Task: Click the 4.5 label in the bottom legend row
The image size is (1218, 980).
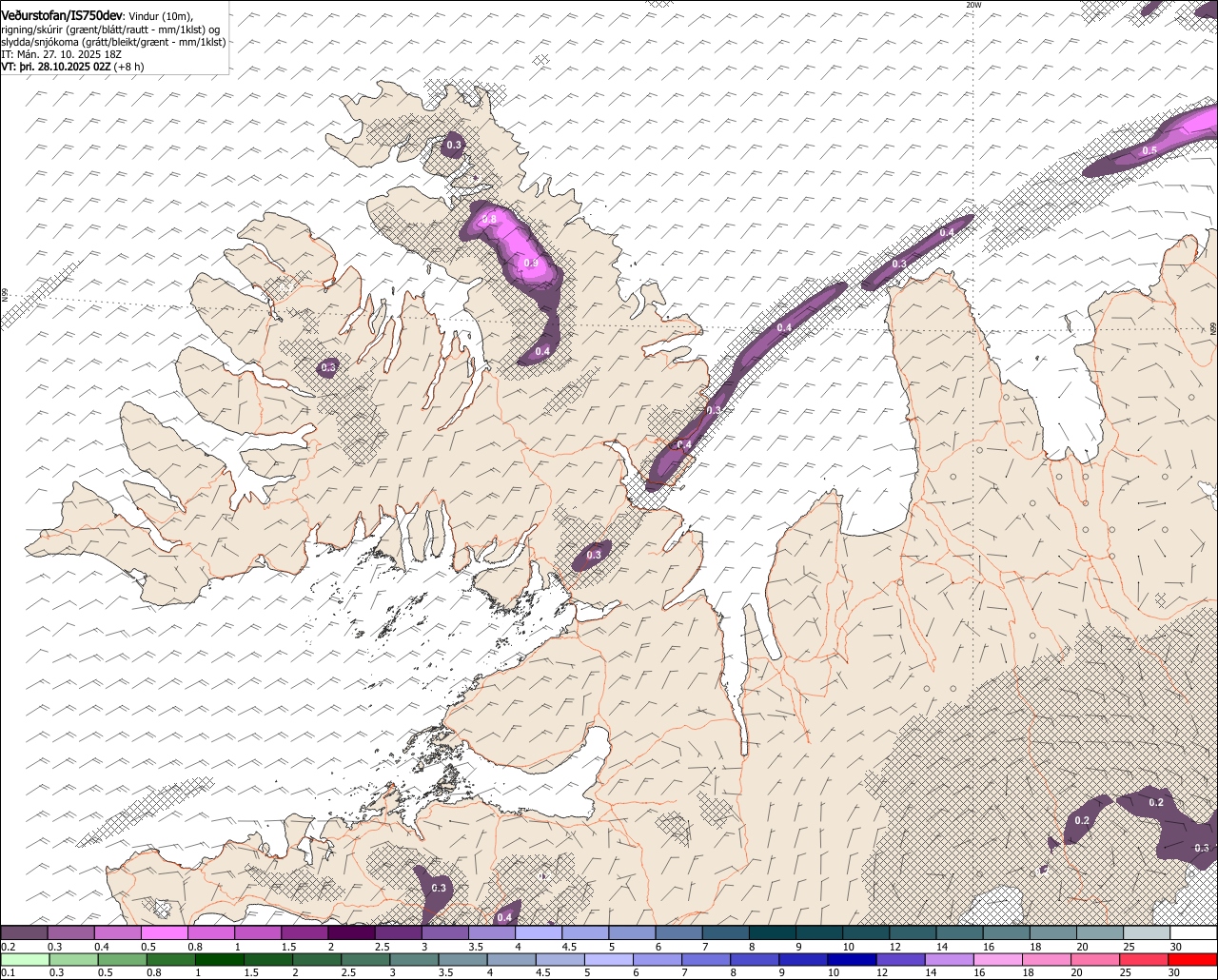Action: point(542,972)
